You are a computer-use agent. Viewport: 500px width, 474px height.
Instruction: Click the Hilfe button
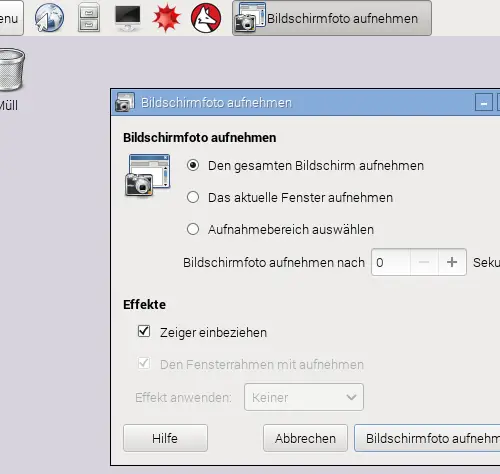165,438
